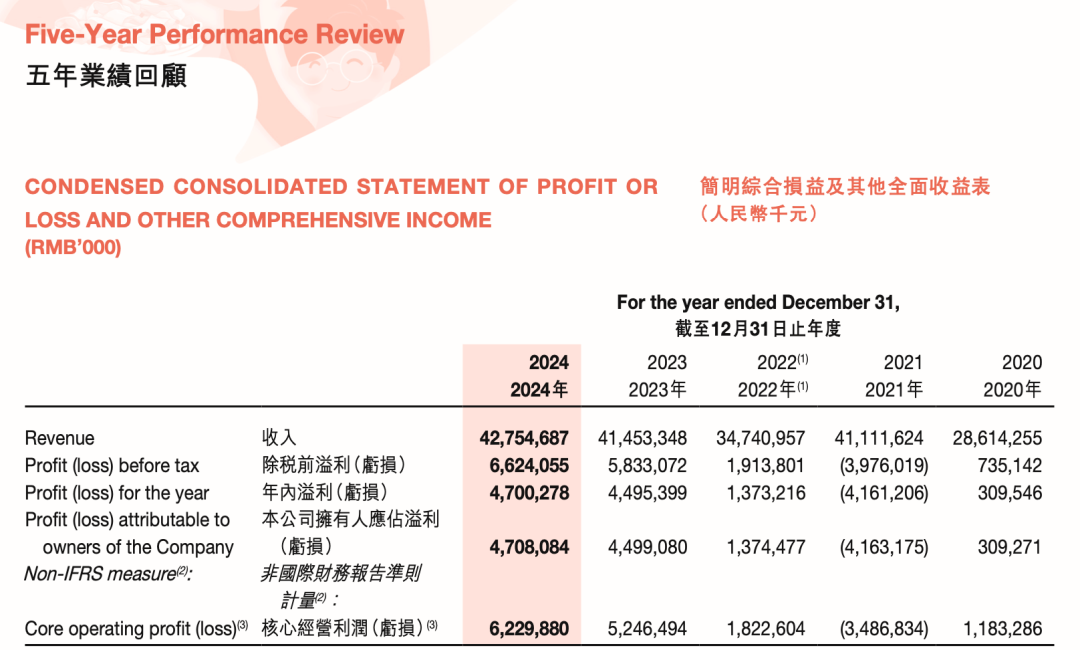The image size is (1080, 650).
Task: Click the 2020 core profit 1,183,286
Action: 1002,629
